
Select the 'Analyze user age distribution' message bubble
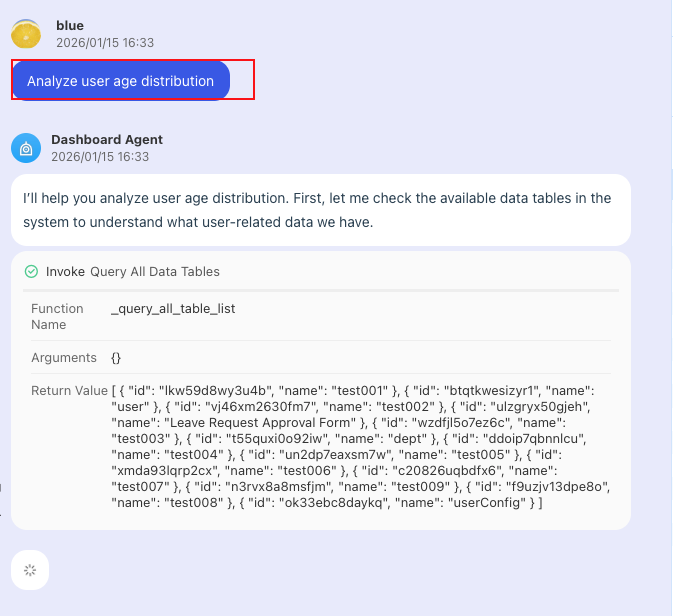[x=121, y=81]
